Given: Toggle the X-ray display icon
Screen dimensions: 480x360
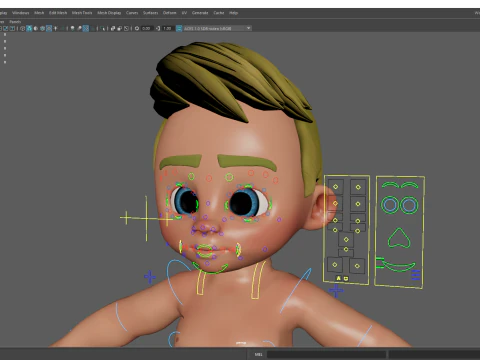Looking at the screenshot, I should (113, 28).
